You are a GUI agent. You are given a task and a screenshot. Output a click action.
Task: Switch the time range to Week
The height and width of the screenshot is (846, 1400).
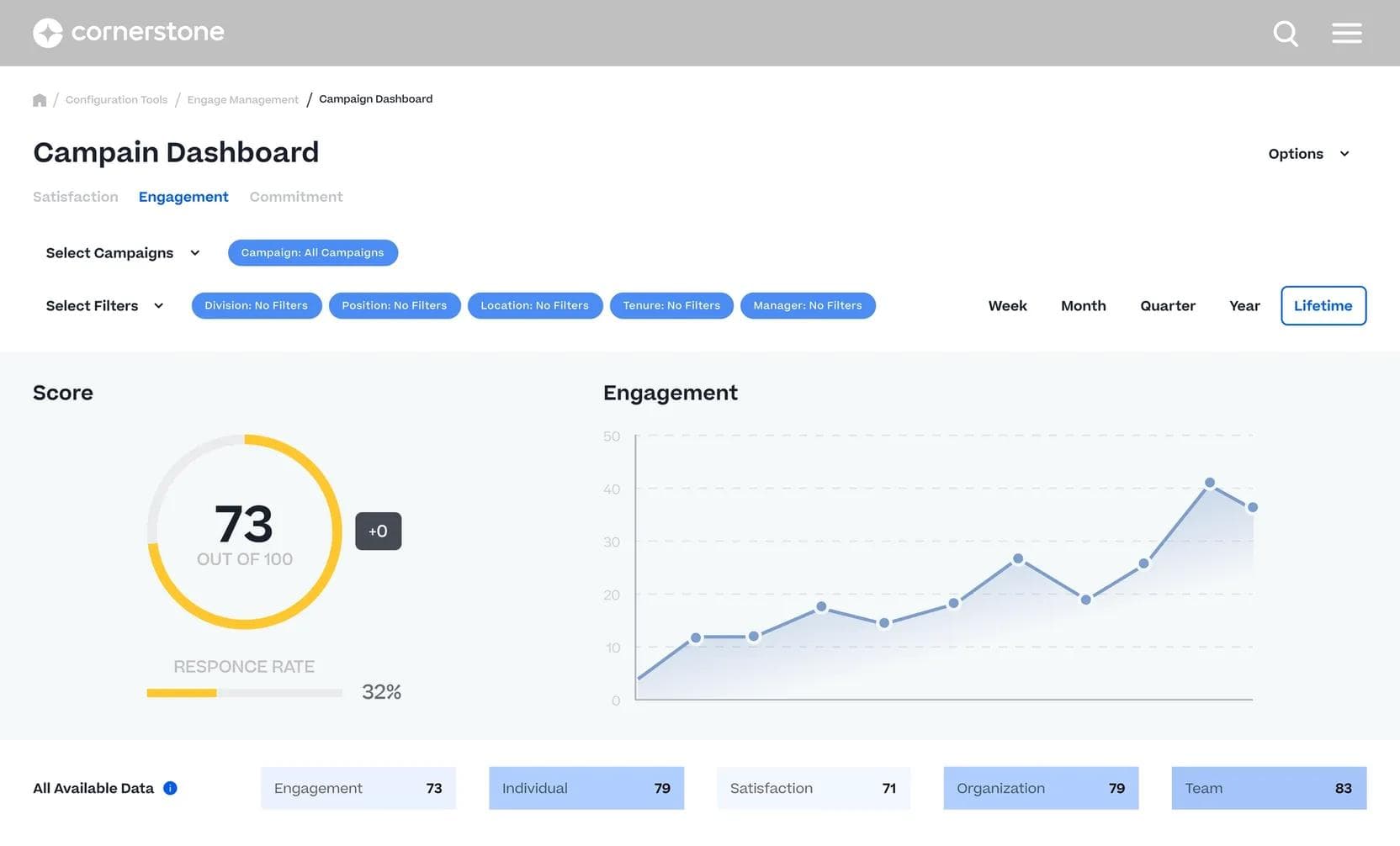[x=1007, y=305]
